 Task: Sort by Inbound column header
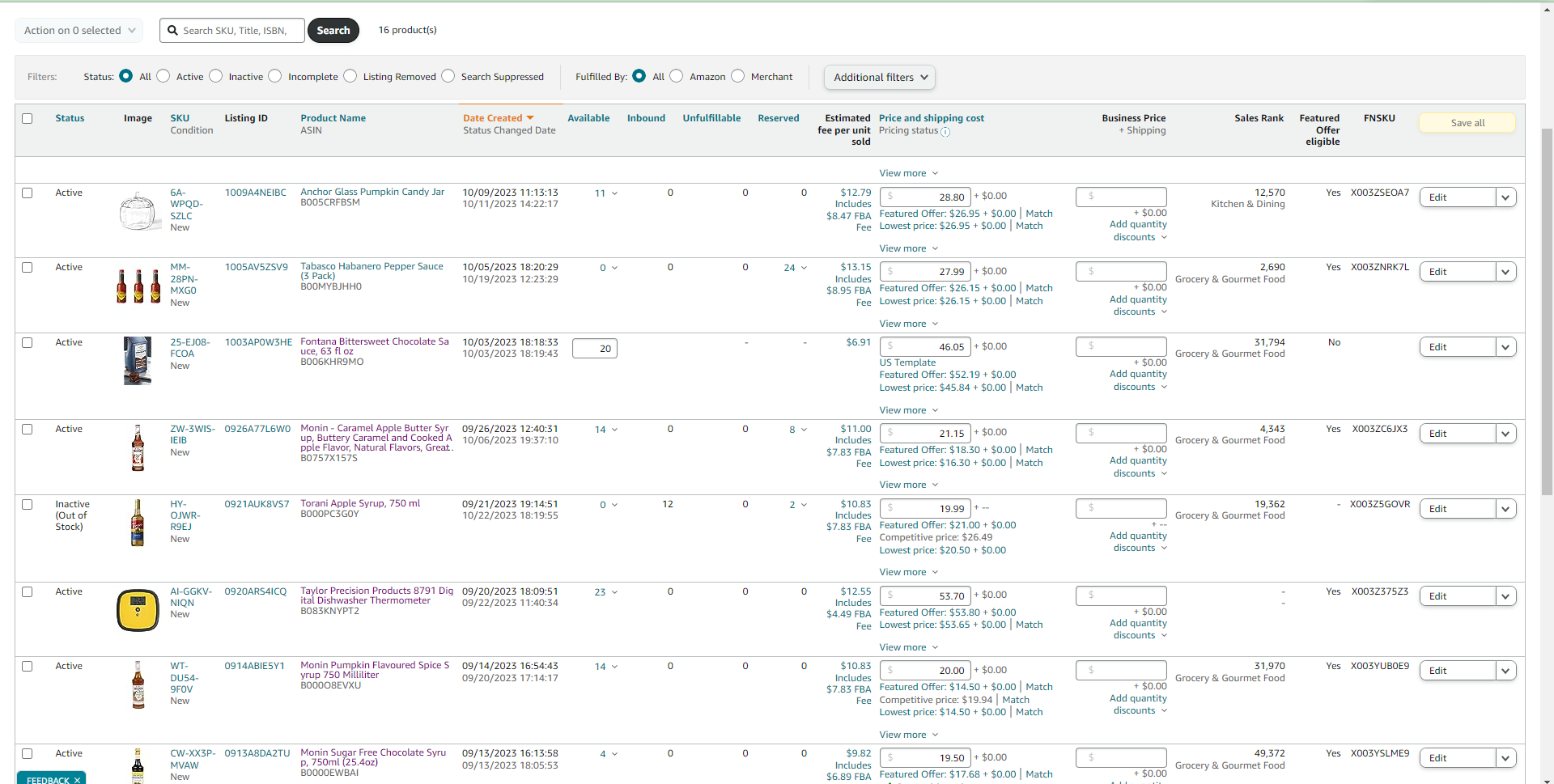tap(646, 118)
